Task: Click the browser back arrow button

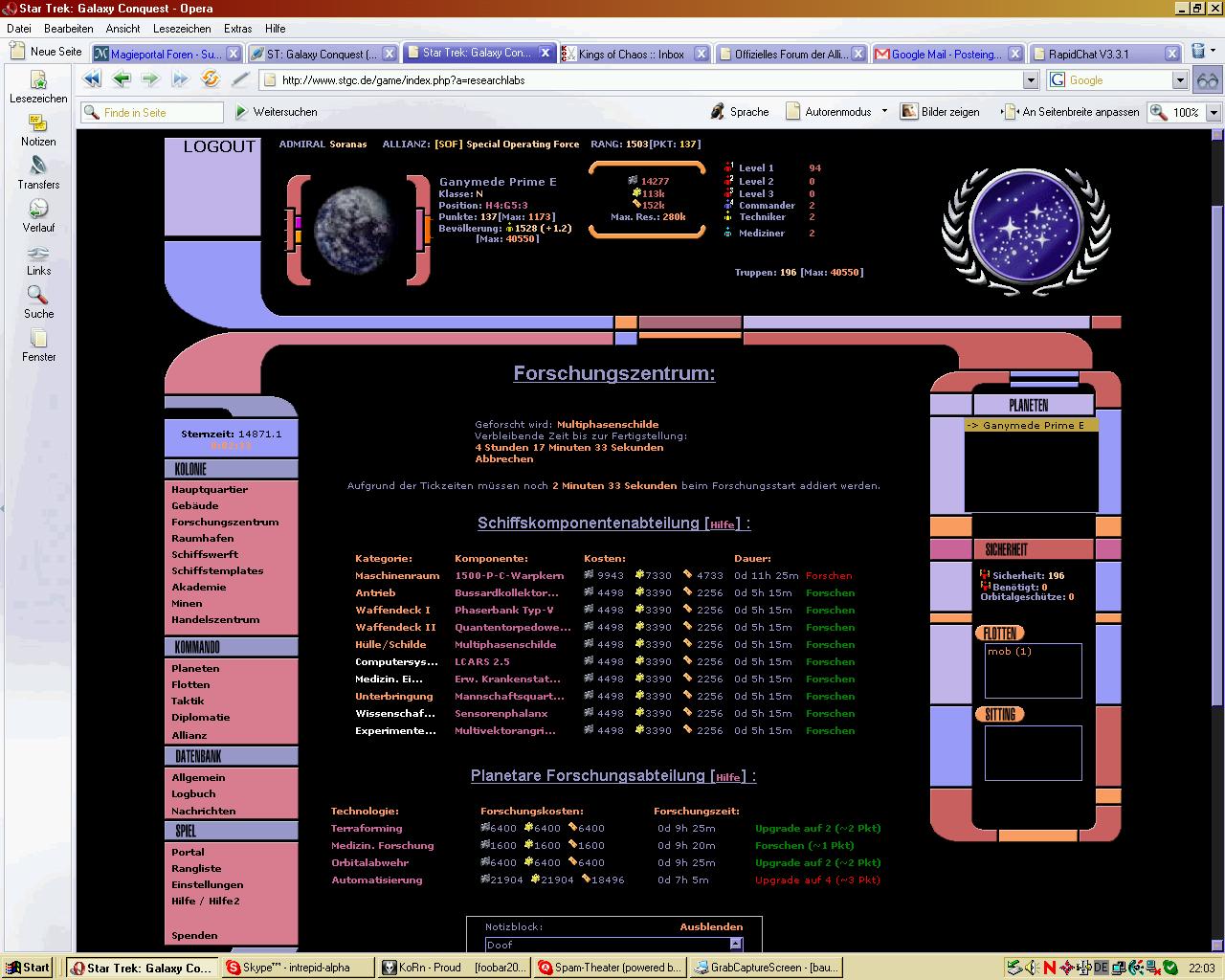Action: [x=92, y=79]
